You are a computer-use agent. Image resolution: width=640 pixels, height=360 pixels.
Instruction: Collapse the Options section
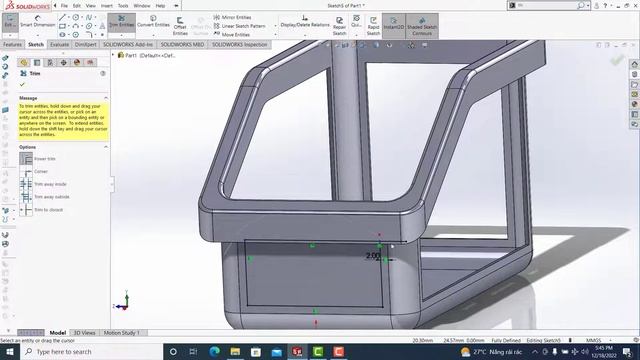point(106,147)
